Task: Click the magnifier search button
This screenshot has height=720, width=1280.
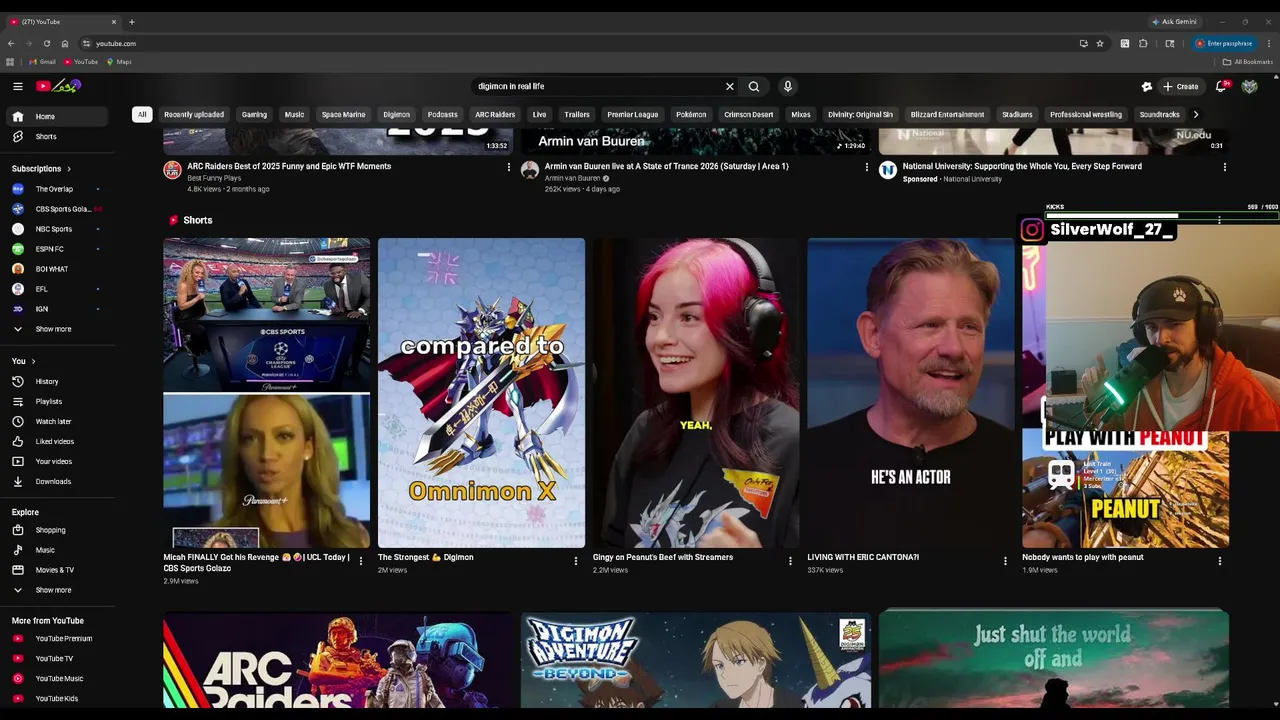Action: pos(754,86)
